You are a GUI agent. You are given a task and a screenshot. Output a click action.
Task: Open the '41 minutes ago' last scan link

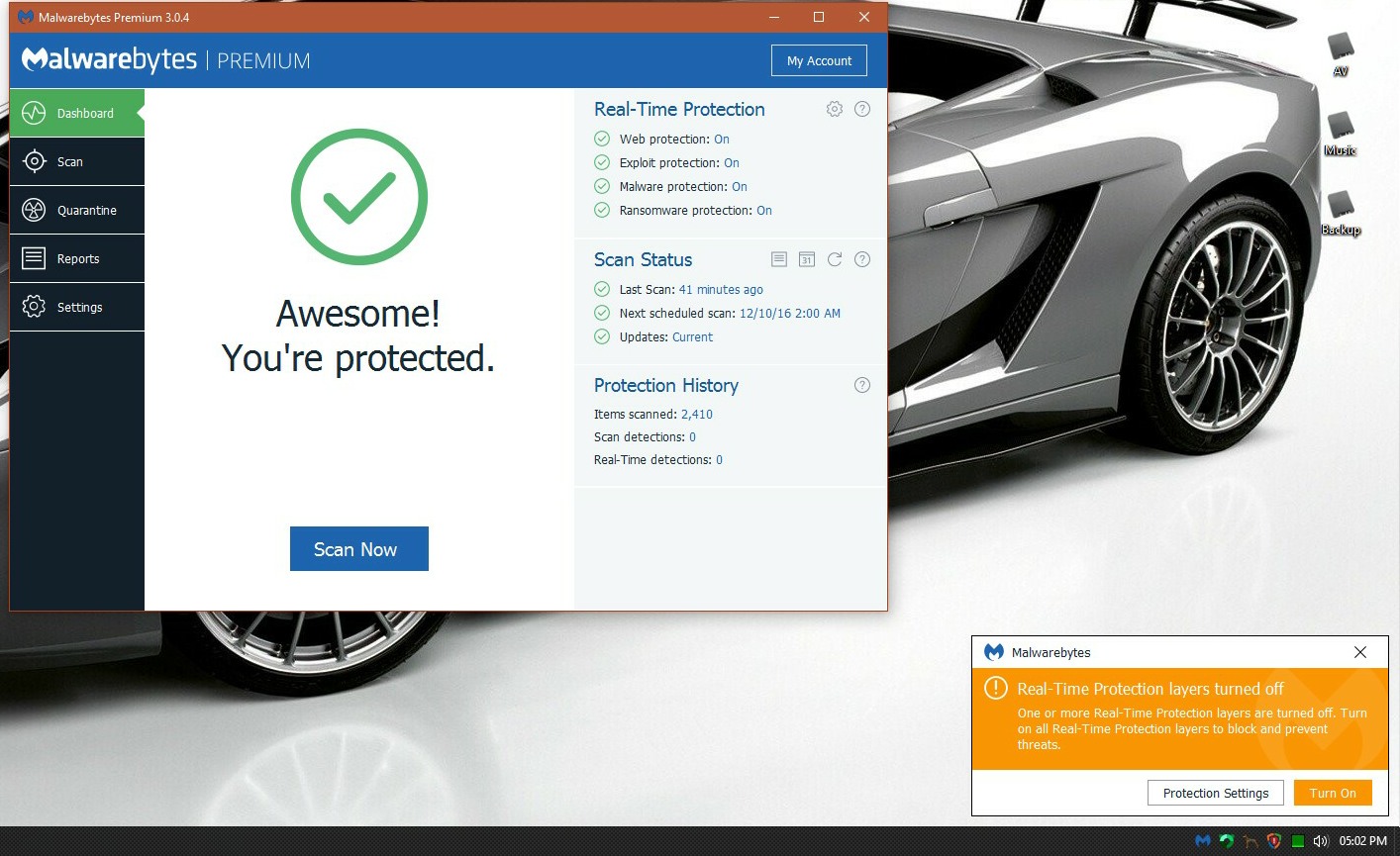(x=721, y=290)
